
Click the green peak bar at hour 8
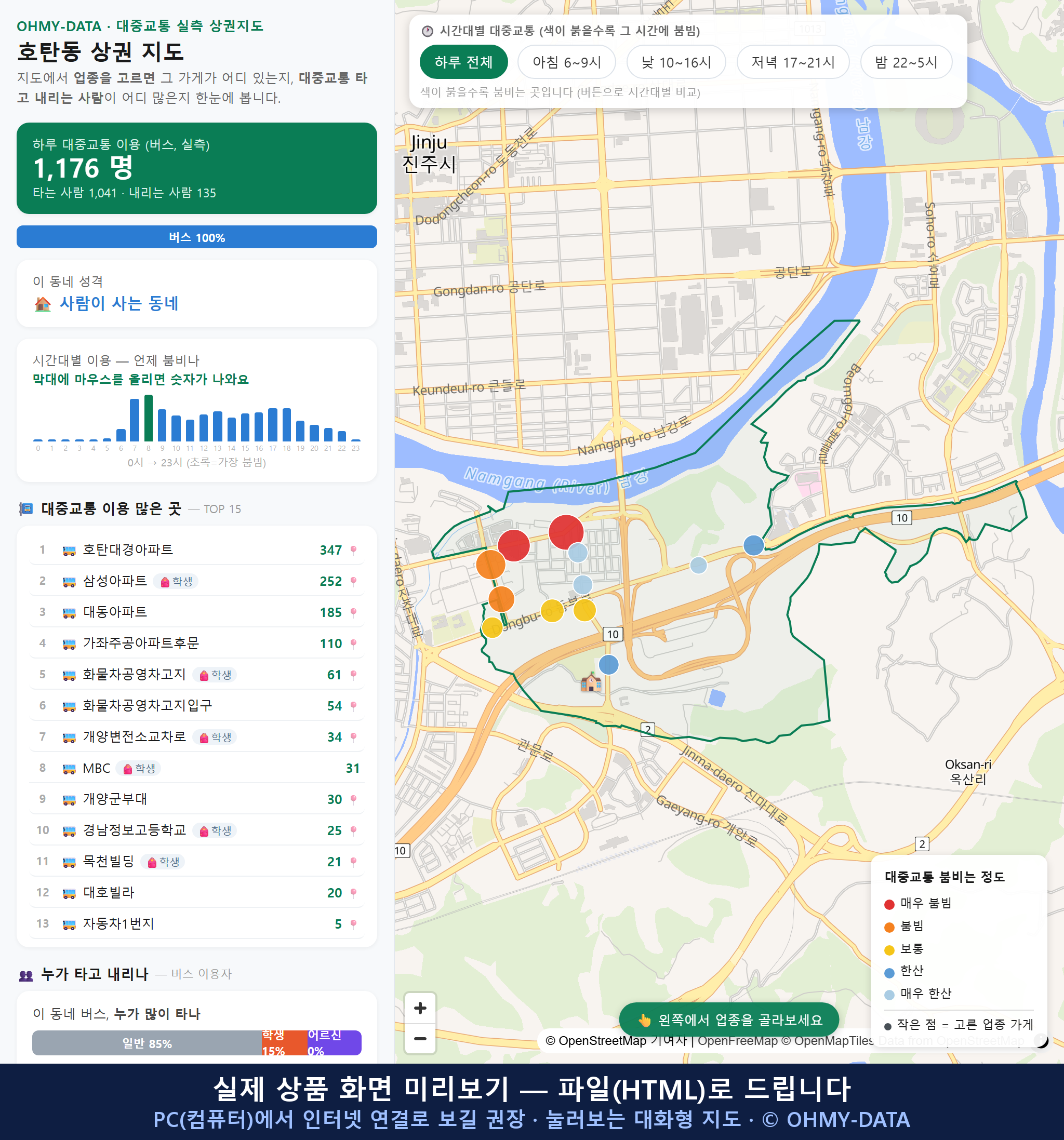[149, 418]
